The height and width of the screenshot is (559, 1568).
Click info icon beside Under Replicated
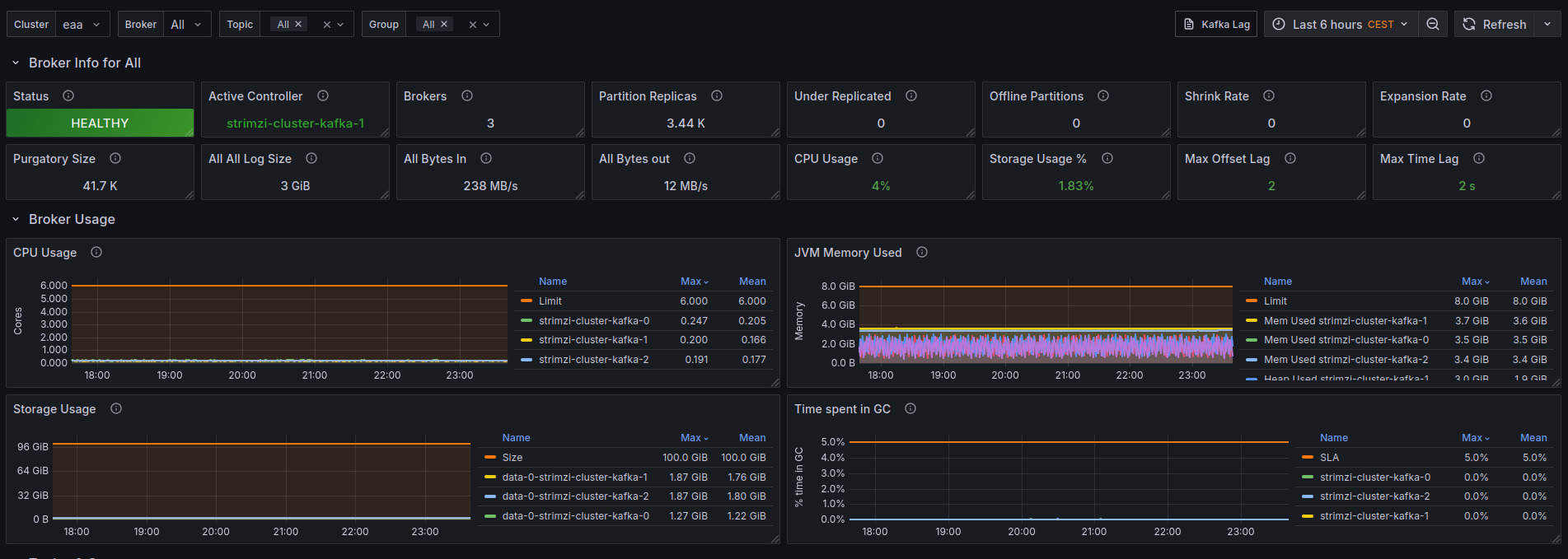(911, 96)
